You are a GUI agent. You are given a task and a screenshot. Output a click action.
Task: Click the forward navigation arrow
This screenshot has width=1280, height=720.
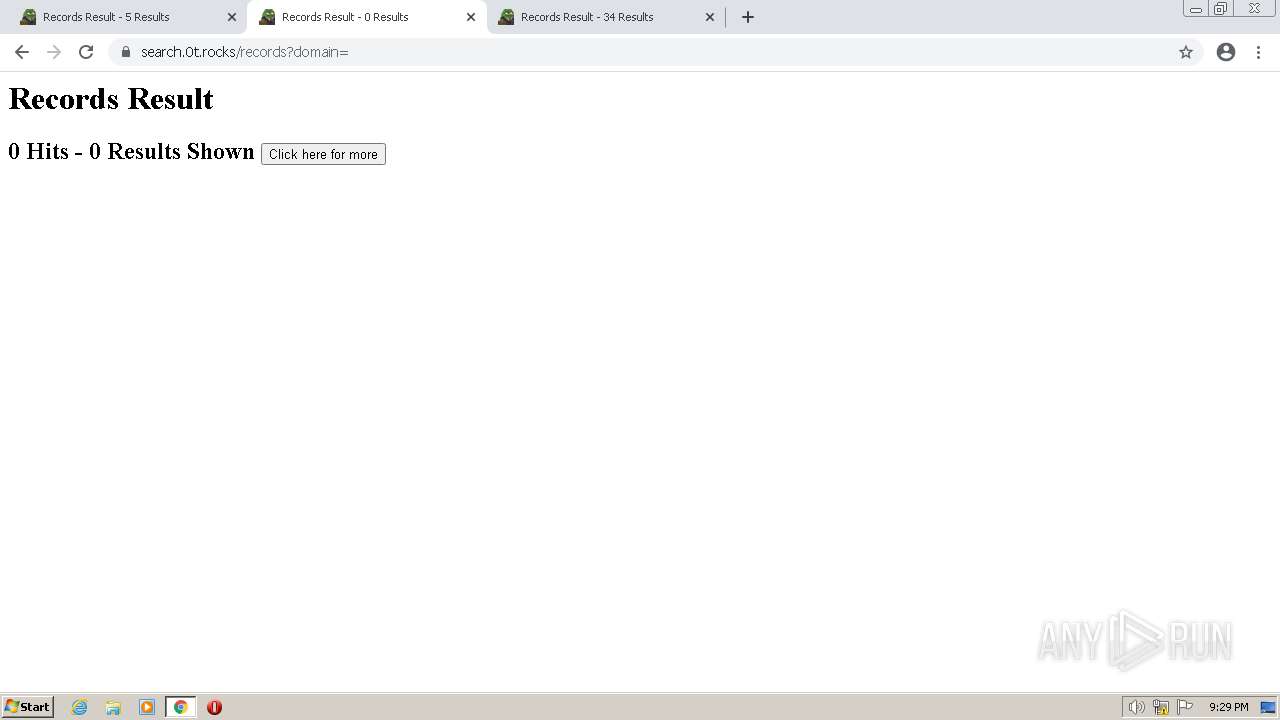(x=54, y=52)
